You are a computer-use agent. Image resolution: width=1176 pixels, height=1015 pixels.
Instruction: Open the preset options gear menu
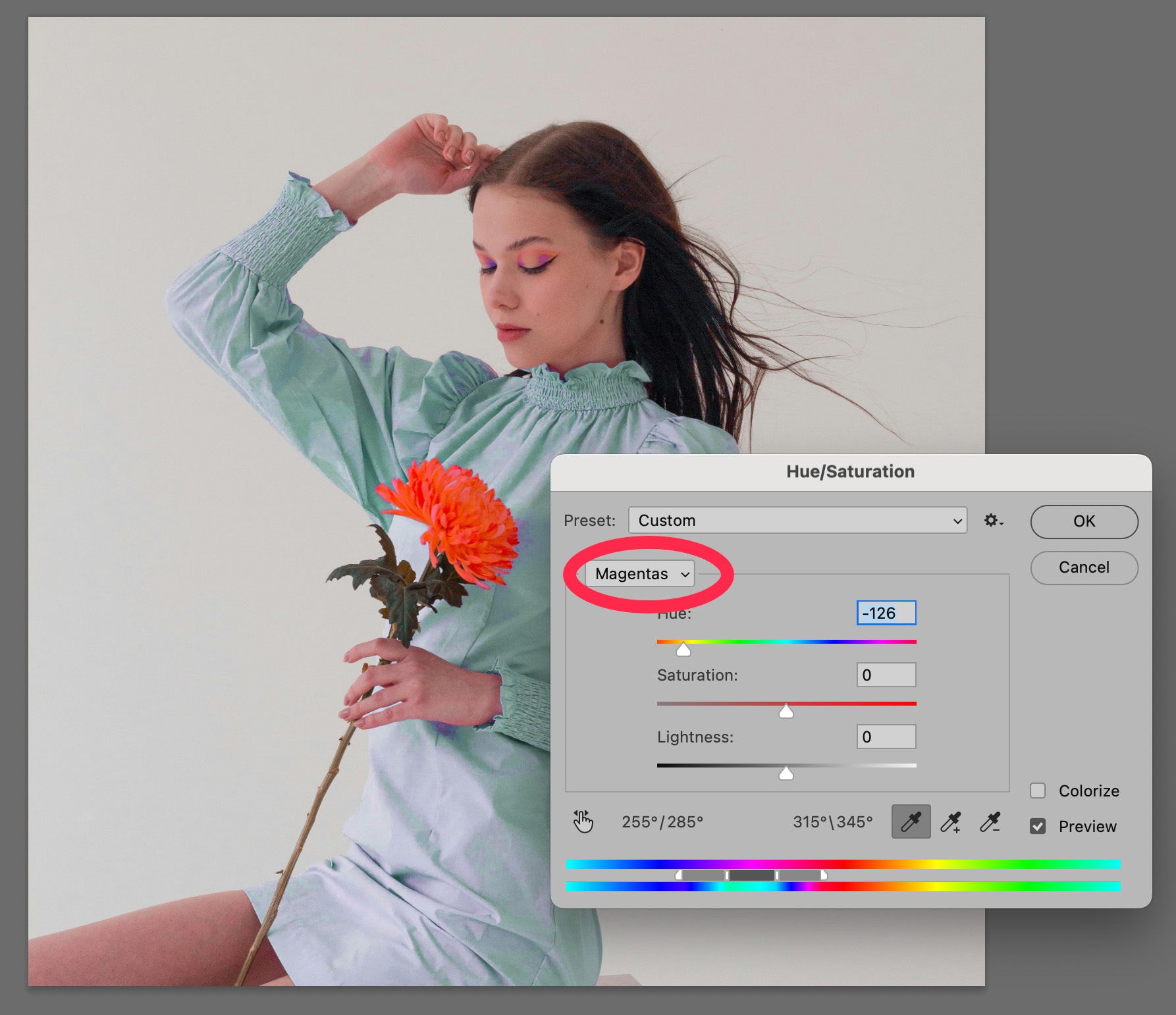993,521
